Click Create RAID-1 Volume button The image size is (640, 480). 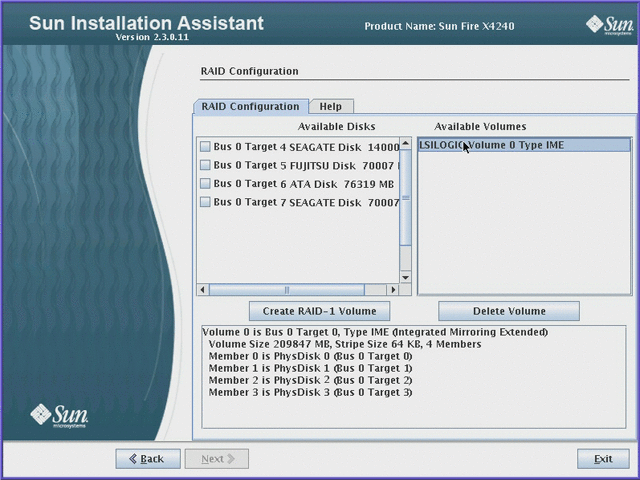click(x=320, y=311)
